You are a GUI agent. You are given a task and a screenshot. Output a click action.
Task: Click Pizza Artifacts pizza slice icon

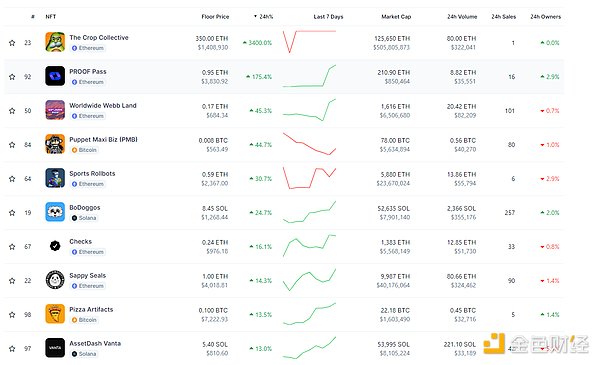pyautogui.click(x=55, y=314)
